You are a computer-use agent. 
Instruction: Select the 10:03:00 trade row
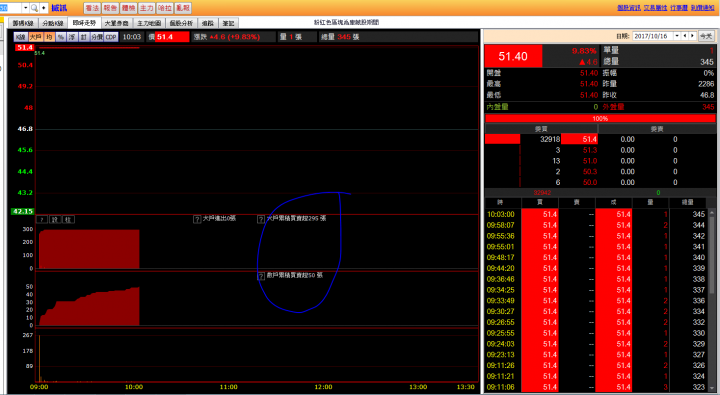click(x=596, y=214)
